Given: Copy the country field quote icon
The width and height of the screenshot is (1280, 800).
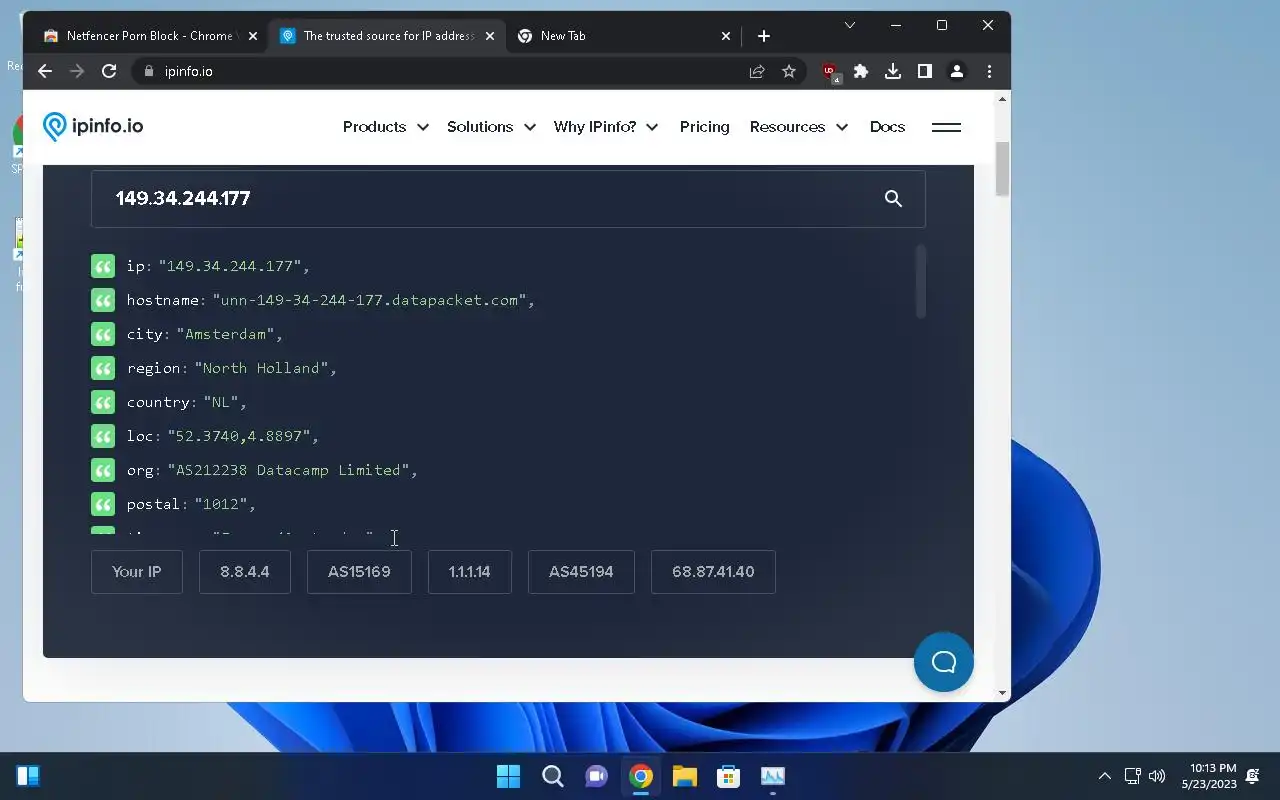Looking at the screenshot, I should (103, 402).
